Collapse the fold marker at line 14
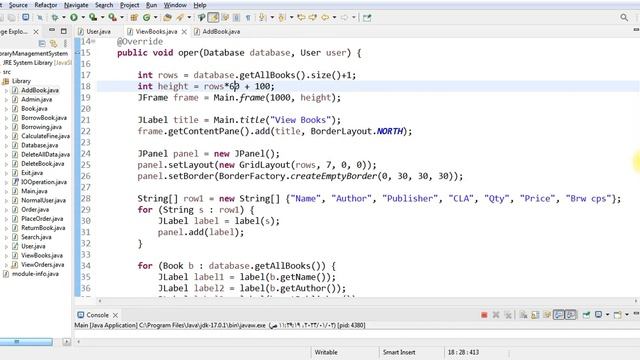The image size is (640, 360). (93, 41)
